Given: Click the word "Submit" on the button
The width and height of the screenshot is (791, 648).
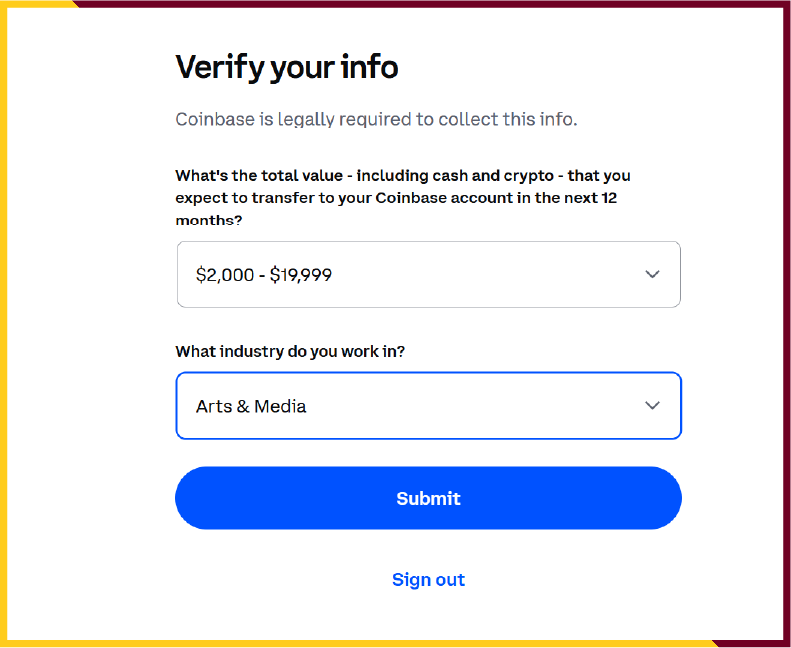Looking at the screenshot, I should click(x=428, y=498).
